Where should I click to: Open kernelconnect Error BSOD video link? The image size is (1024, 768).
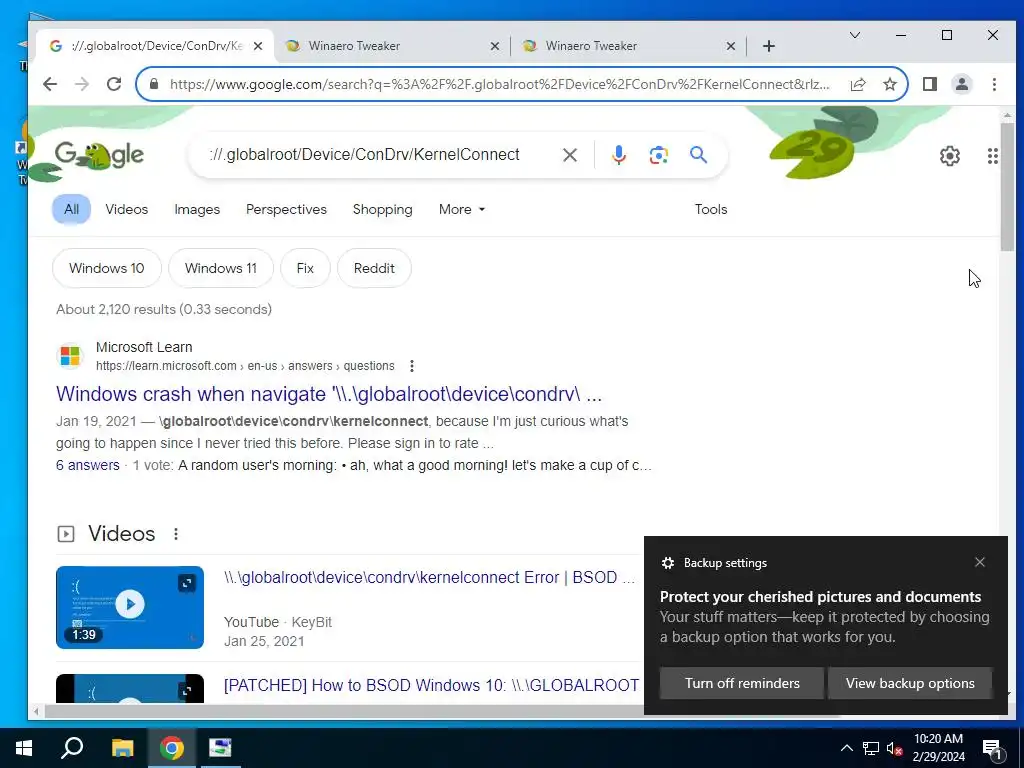[x=429, y=578]
